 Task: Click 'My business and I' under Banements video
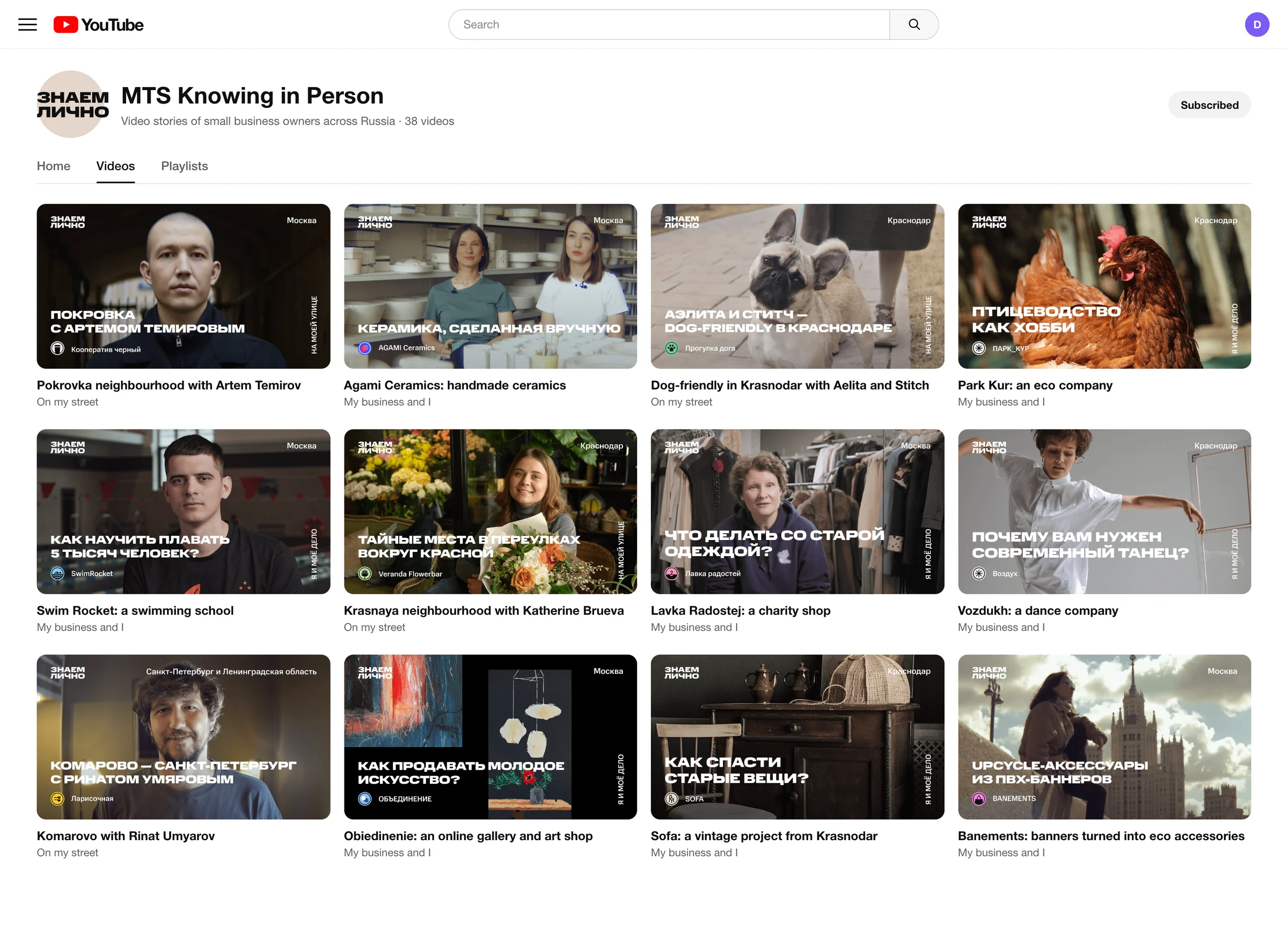pos(1001,852)
